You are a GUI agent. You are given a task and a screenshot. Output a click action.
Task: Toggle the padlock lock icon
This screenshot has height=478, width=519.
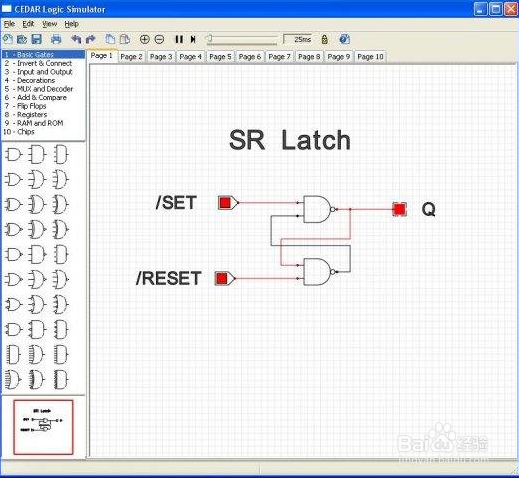324,39
